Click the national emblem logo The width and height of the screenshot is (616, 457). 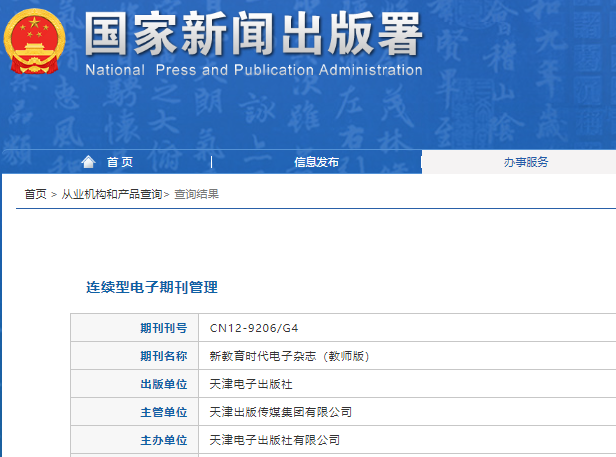click(35, 41)
